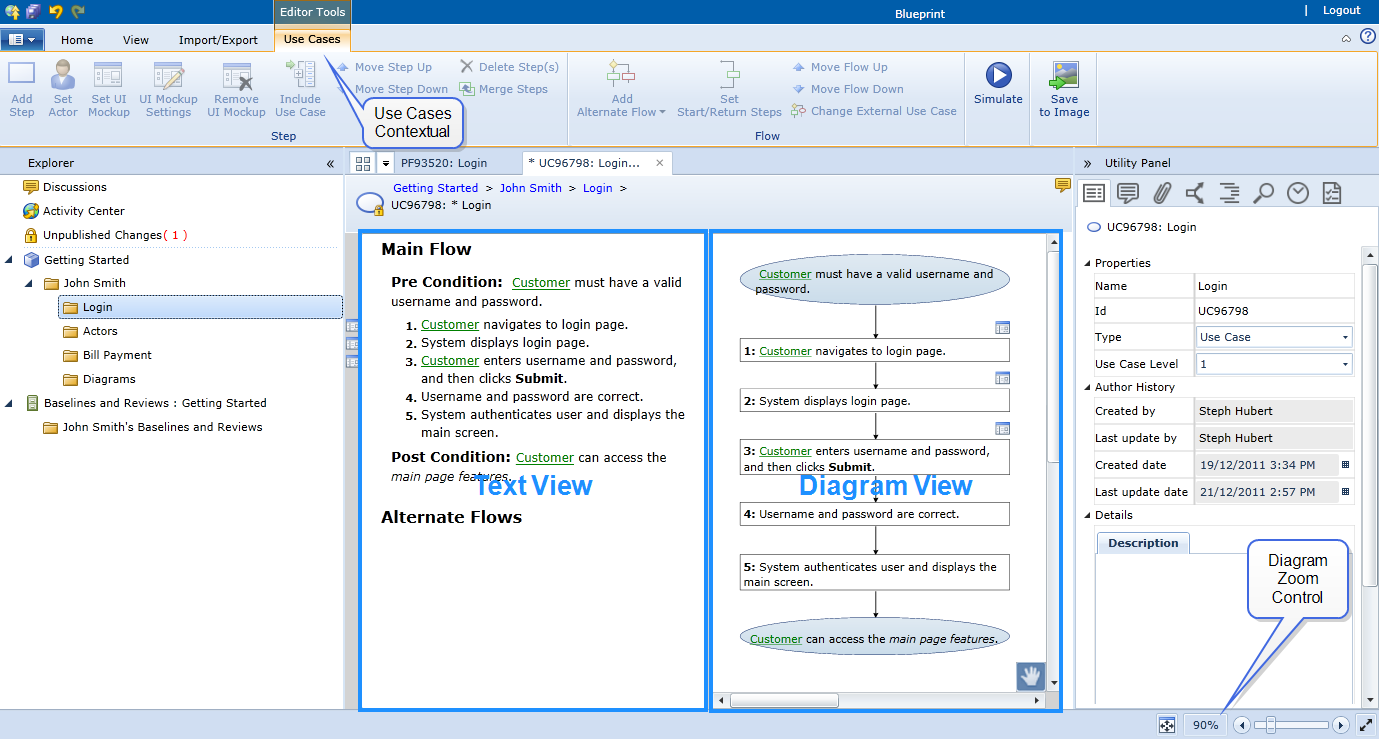The image size is (1379, 739).
Task: Open Unpublished Changes in Explorer
Action: [105, 235]
